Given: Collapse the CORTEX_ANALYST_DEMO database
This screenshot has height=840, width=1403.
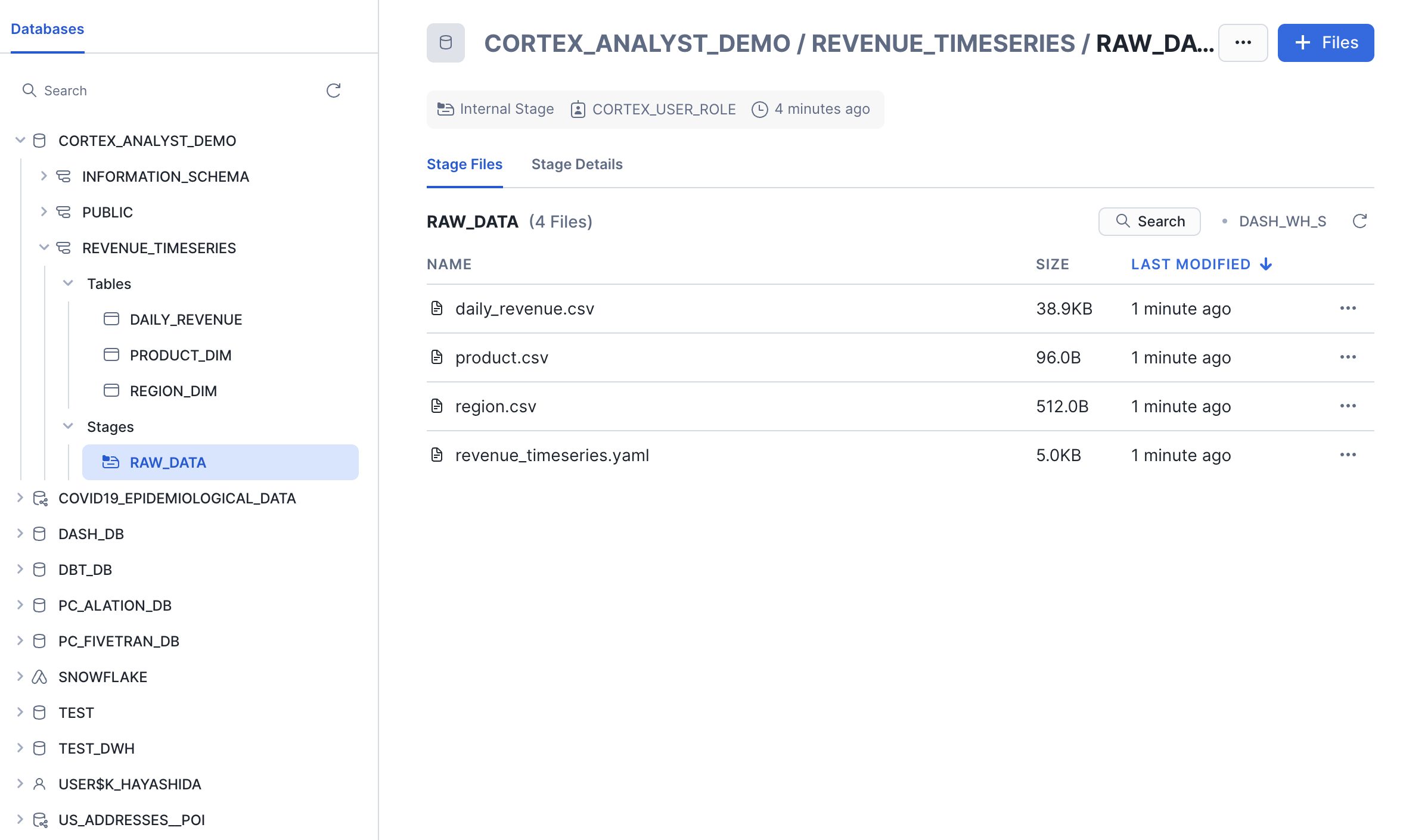Looking at the screenshot, I should [x=20, y=141].
